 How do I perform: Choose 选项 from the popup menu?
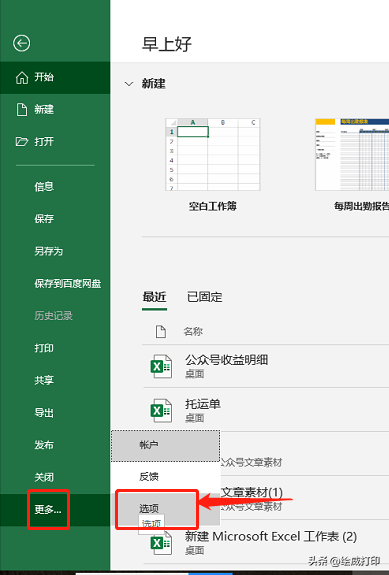coord(165,508)
